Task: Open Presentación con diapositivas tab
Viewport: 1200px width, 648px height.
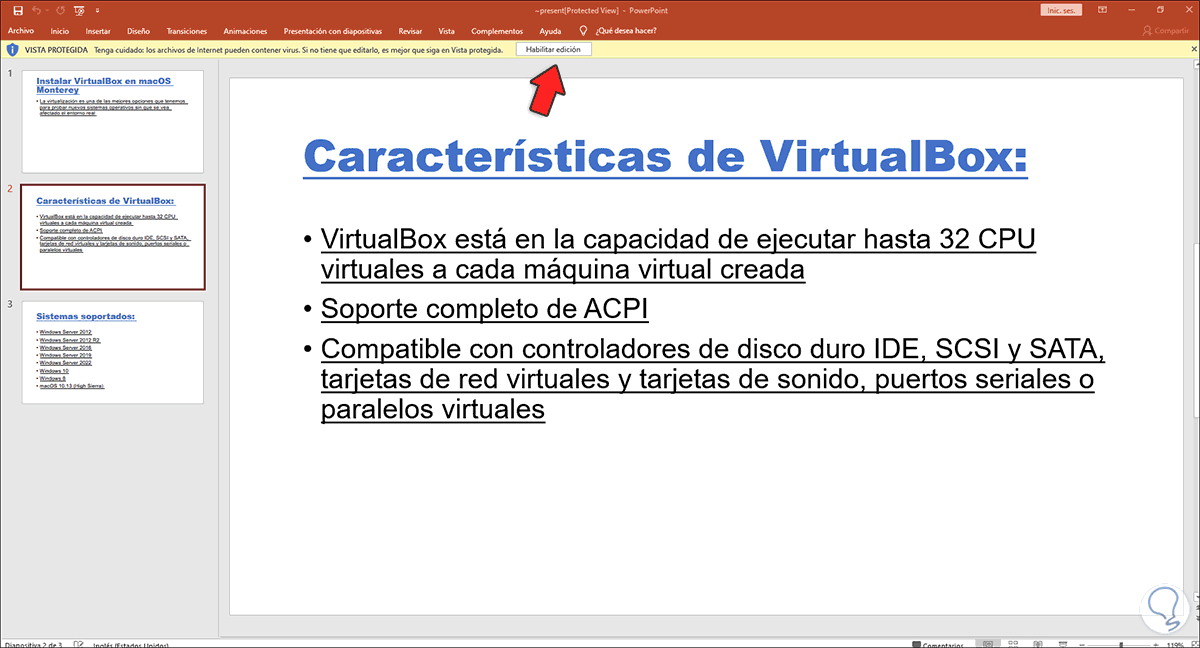Action: [333, 31]
